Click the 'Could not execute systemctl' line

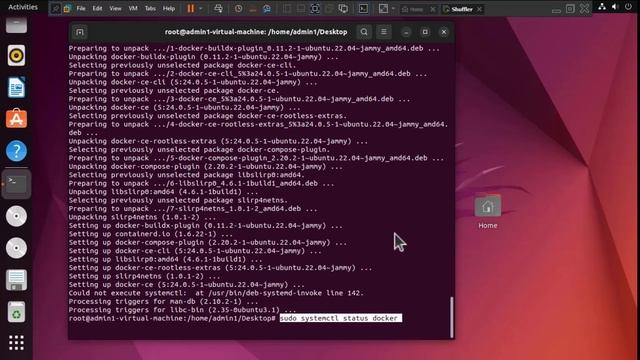pos(216,293)
